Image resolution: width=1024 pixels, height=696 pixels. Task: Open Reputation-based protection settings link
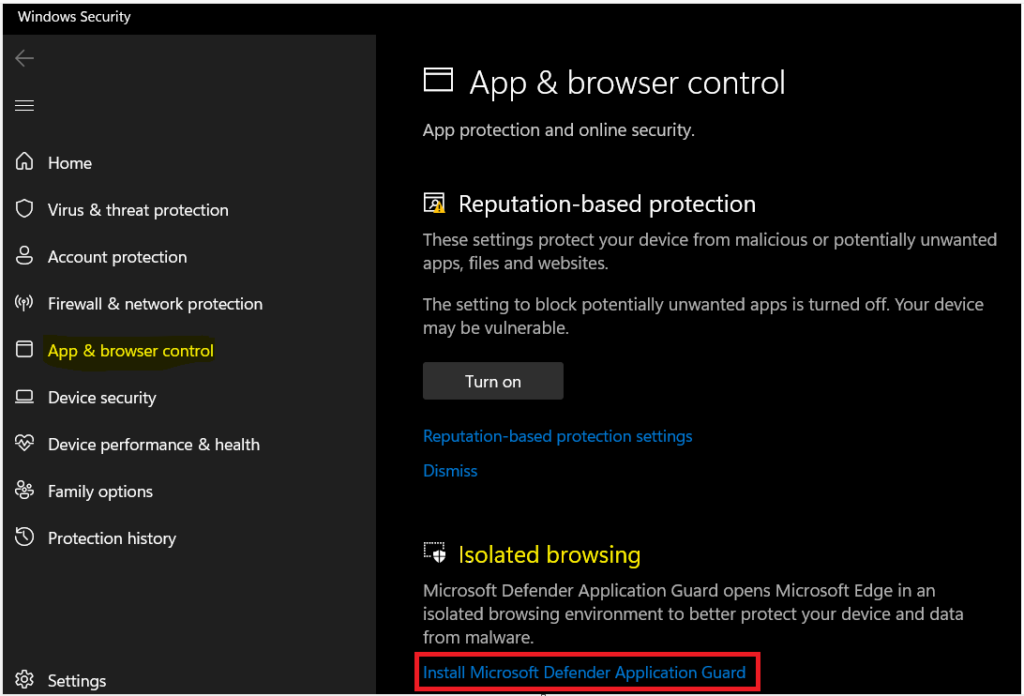[x=557, y=436]
